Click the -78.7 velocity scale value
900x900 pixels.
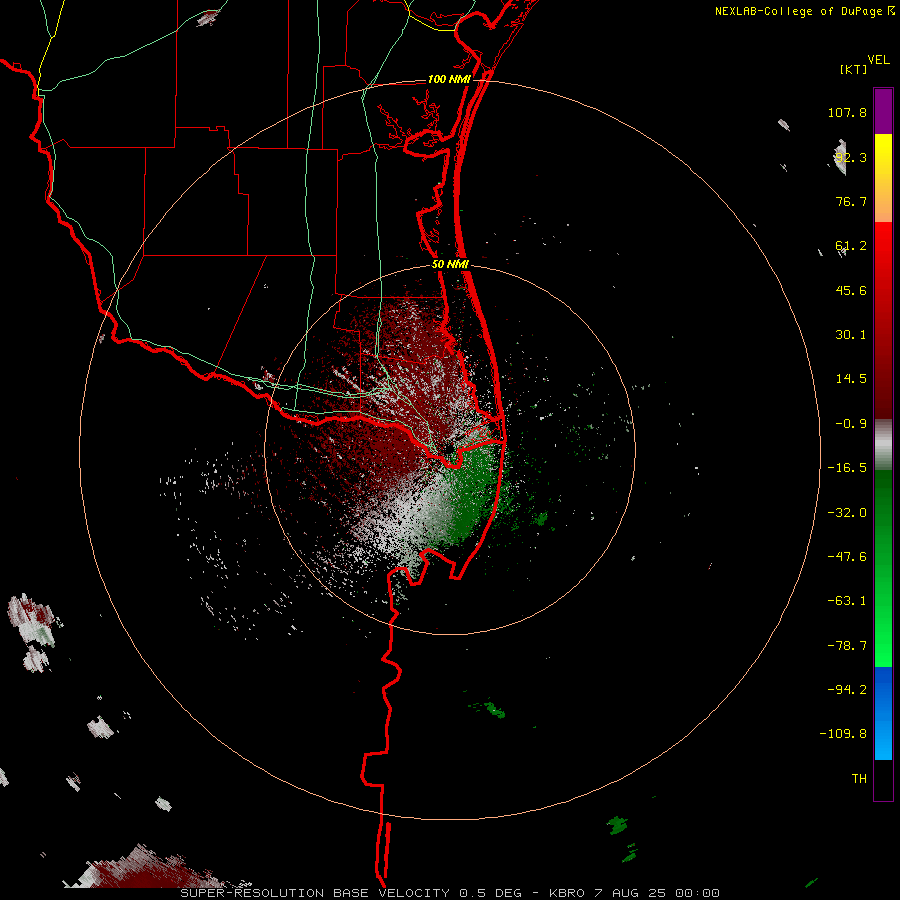pyautogui.click(x=847, y=646)
